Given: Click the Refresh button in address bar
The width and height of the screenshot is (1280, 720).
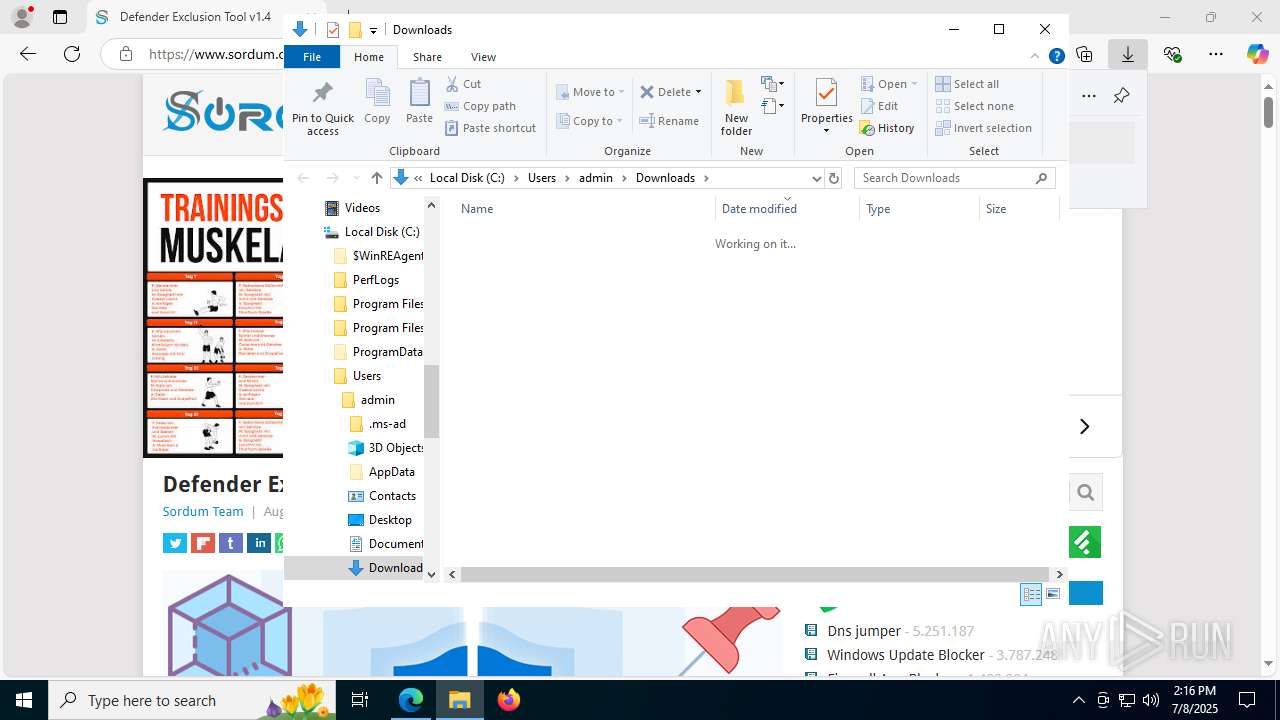Looking at the screenshot, I should (834, 178).
